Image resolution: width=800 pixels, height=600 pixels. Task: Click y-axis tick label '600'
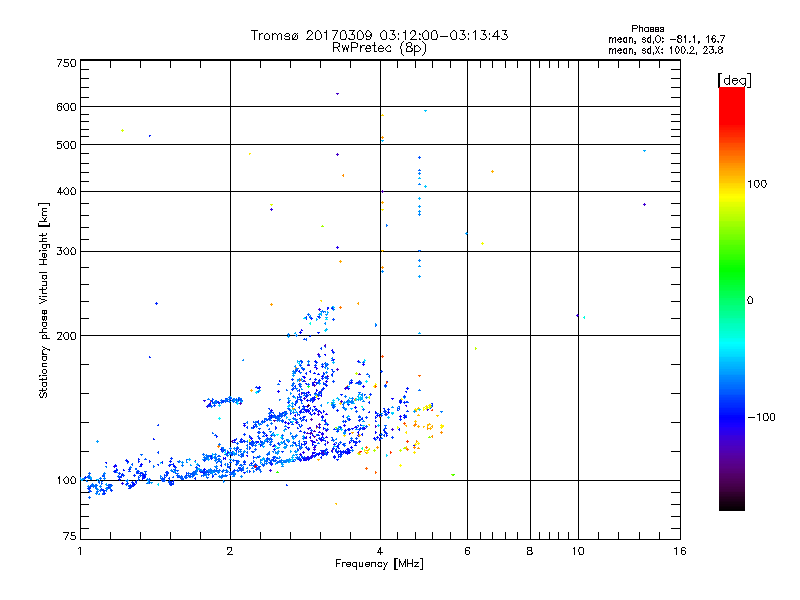click(66, 107)
